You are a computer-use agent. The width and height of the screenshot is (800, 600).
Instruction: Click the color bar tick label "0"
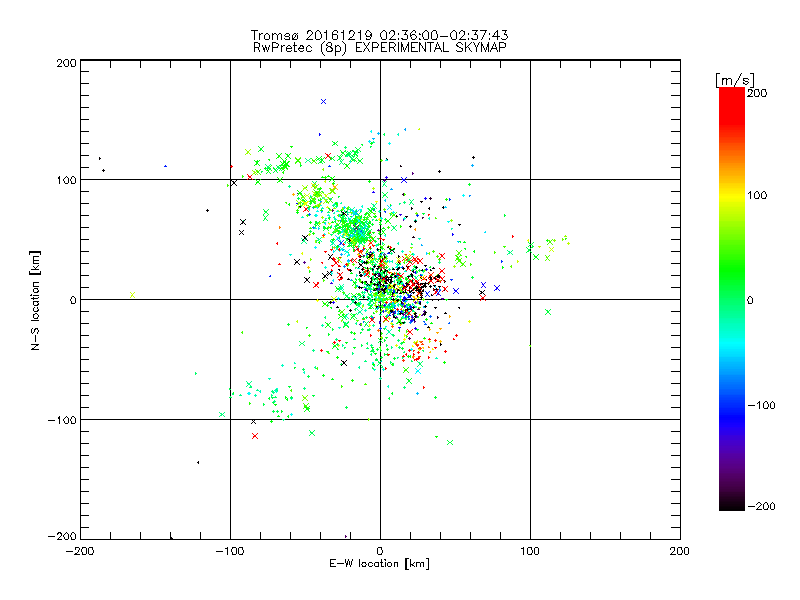tap(750, 300)
